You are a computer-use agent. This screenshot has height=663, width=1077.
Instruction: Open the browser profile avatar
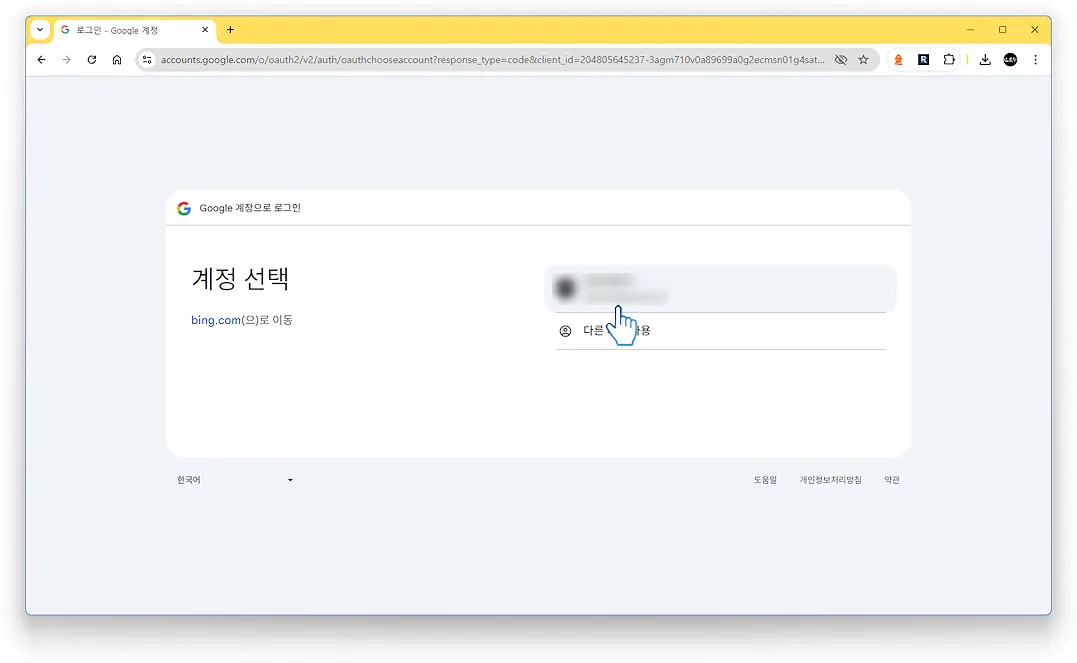[1009, 59]
